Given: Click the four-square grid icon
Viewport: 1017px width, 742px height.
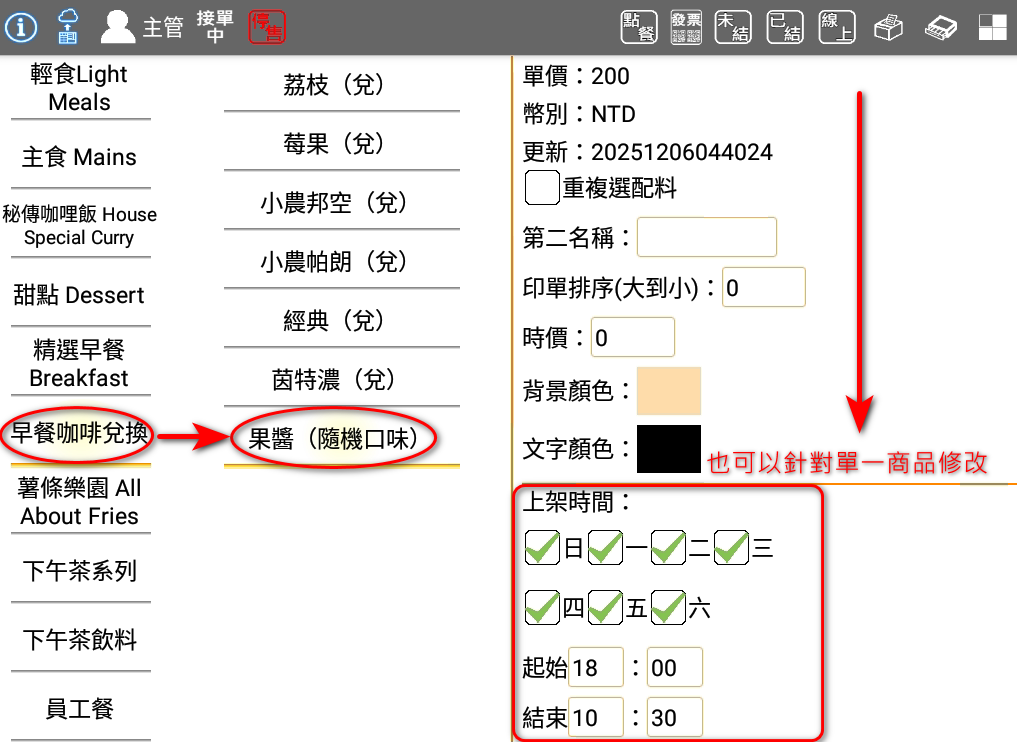Looking at the screenshot, I should pyautogui.click(x=992, y=27).
